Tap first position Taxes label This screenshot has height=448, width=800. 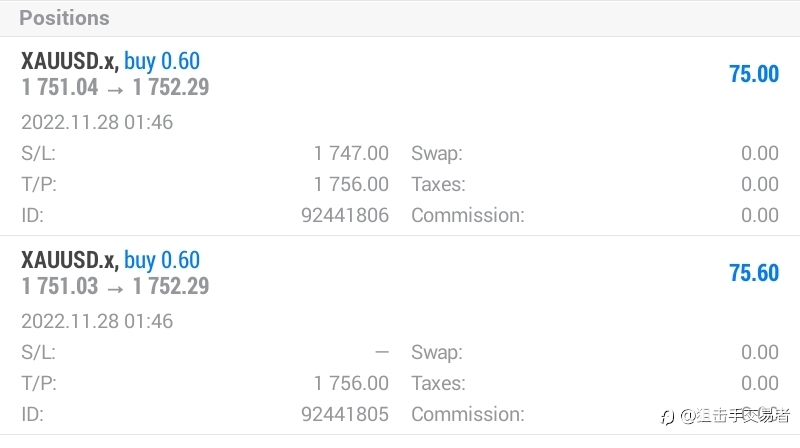click(438, 184)
